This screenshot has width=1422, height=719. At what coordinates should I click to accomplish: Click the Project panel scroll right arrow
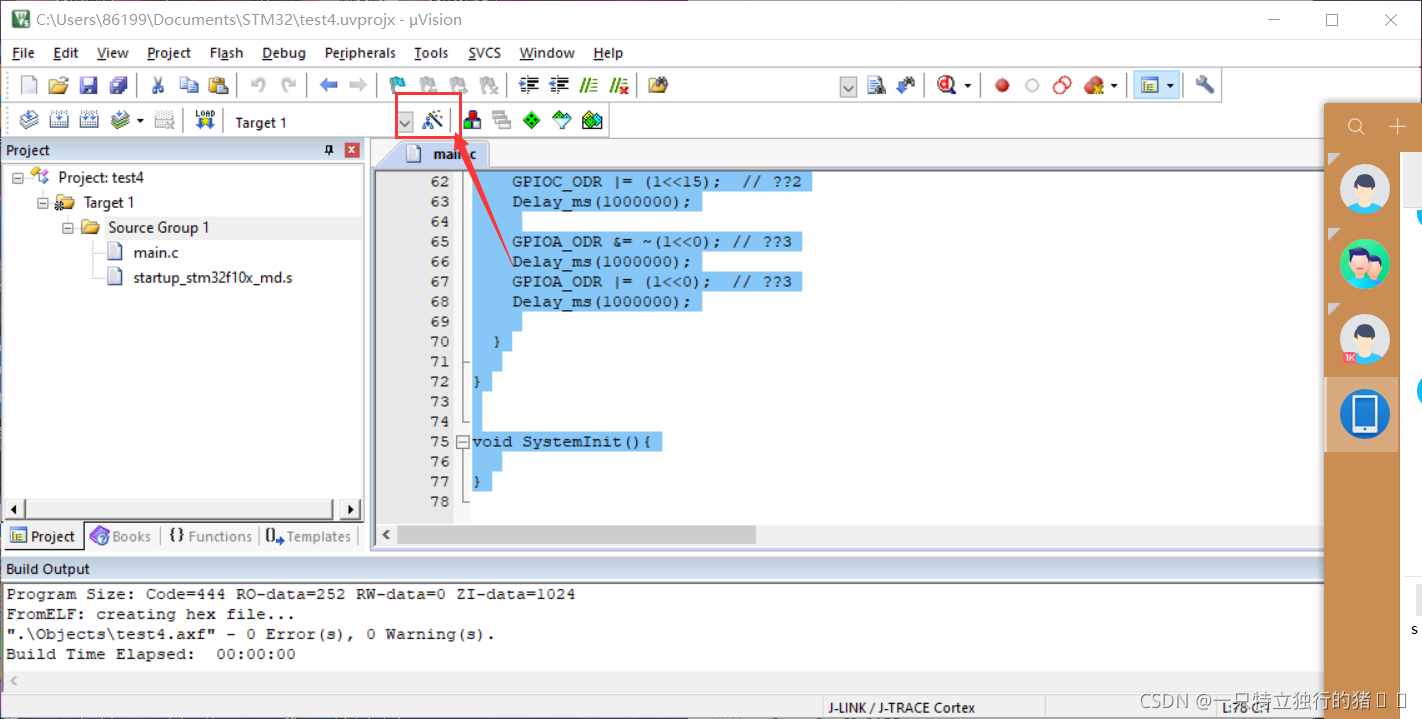351,509
